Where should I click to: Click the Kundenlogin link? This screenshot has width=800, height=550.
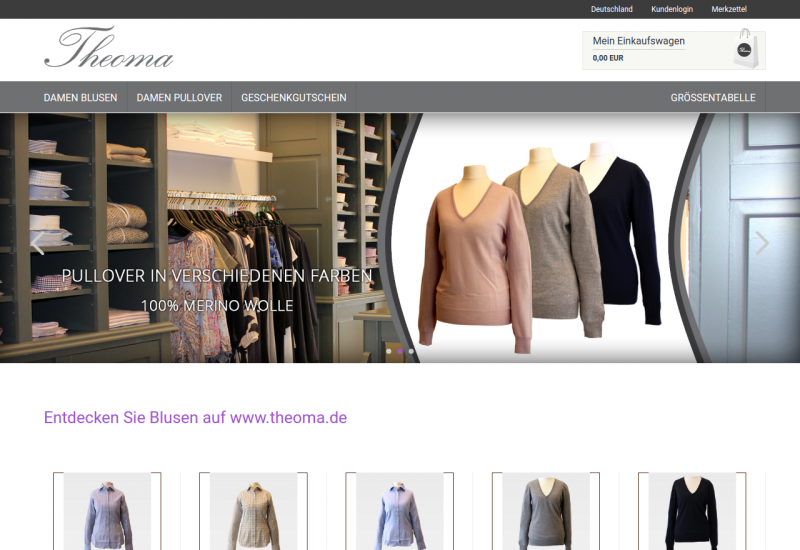(671, 9)
